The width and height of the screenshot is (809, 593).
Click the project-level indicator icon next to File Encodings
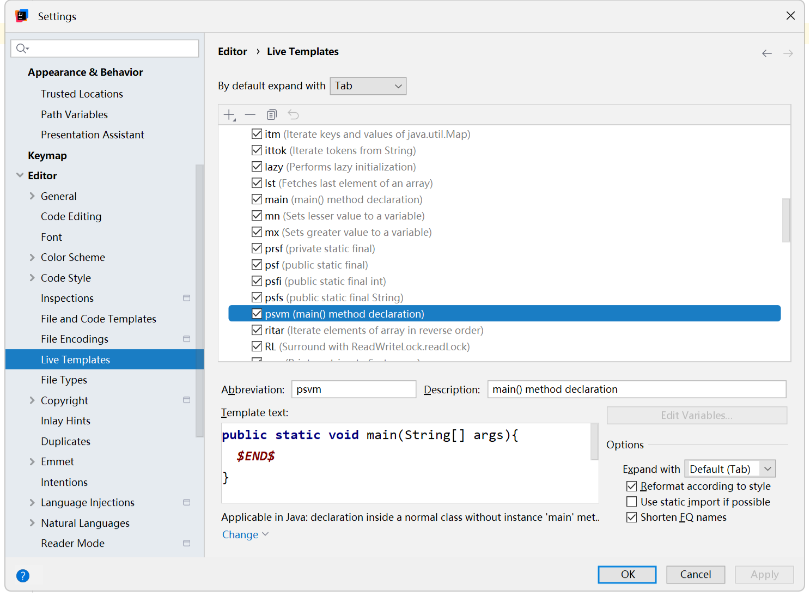187,339
